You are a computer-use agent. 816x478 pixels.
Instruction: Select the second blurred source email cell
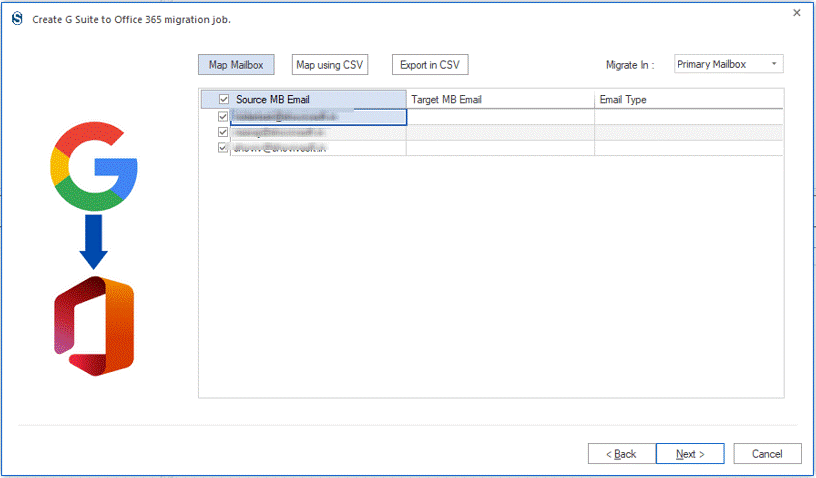tap(318, 133)
